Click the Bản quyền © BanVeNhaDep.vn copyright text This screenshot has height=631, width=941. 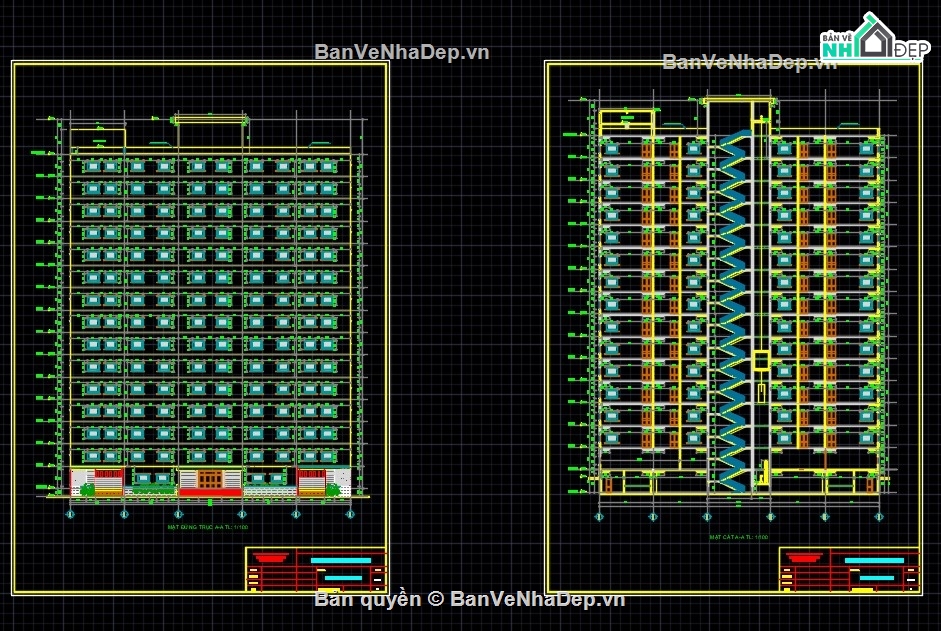coord(470,599)
